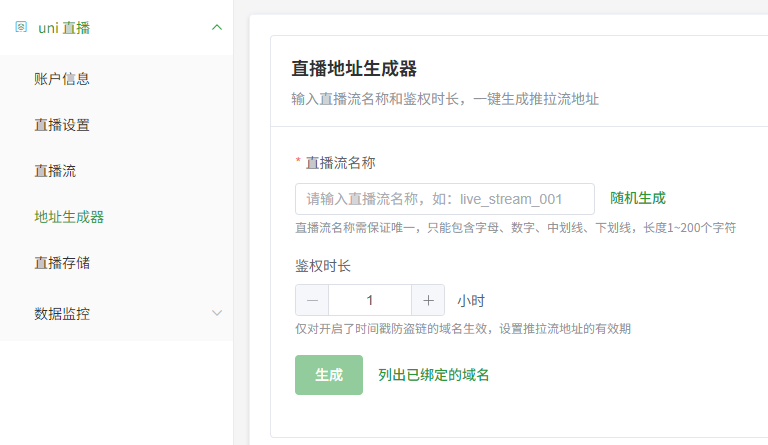This screenshot has height=445, width=768.
Task: Click the 小时 unit label
Action: click(x=471, y=300)
